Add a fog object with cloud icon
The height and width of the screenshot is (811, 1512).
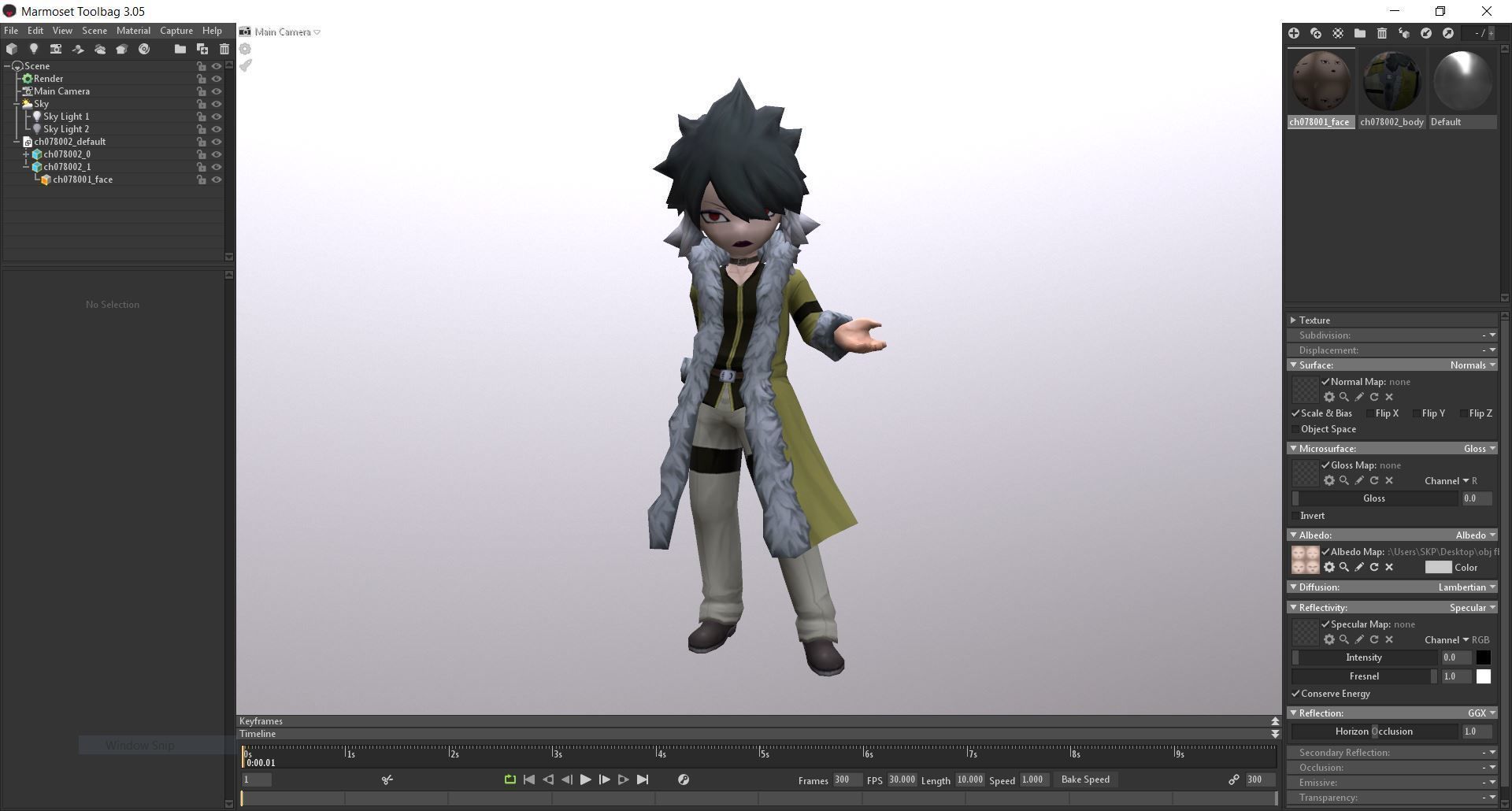tap(100, 49)
